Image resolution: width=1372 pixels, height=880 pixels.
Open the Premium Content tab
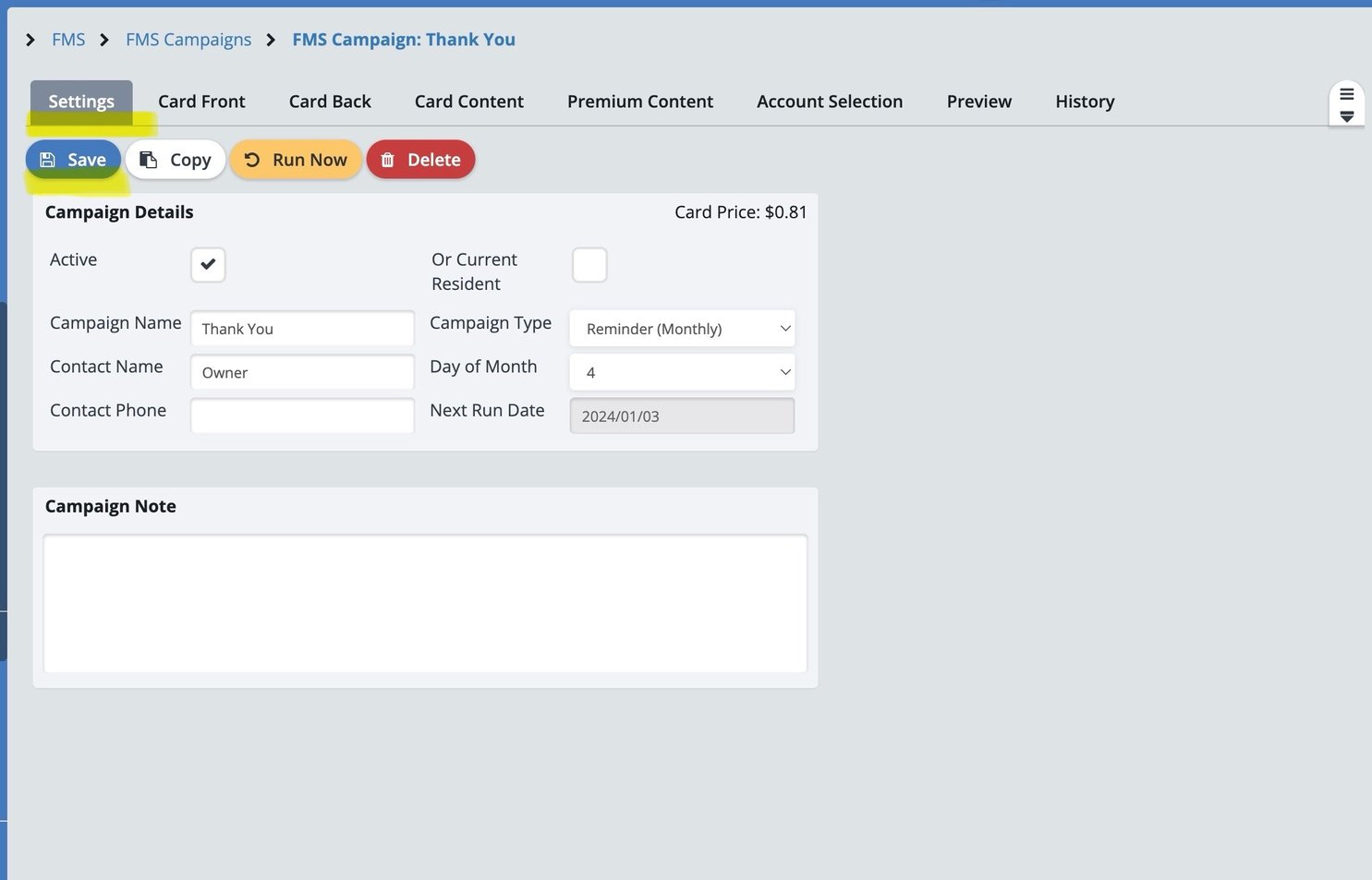[640, 102]
